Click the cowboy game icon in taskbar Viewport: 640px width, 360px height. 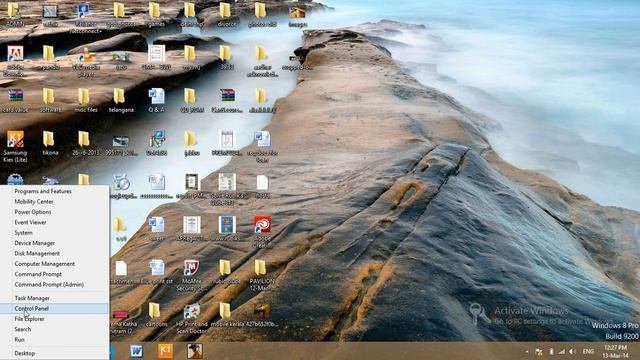pos(195,351)
